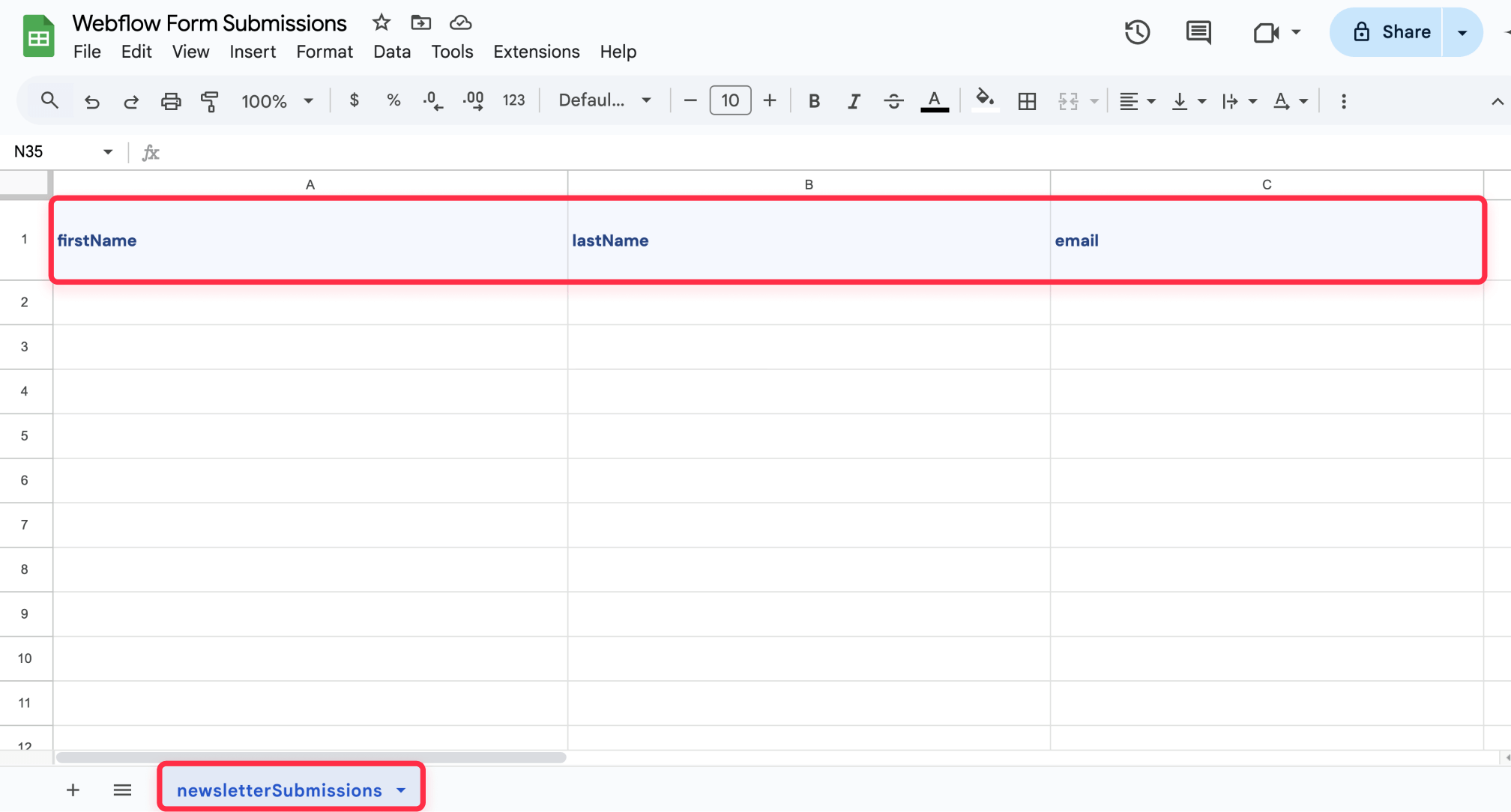Open the Extensions menu
The width and height of the screenshot is (1511, 812).
(537, 52)
